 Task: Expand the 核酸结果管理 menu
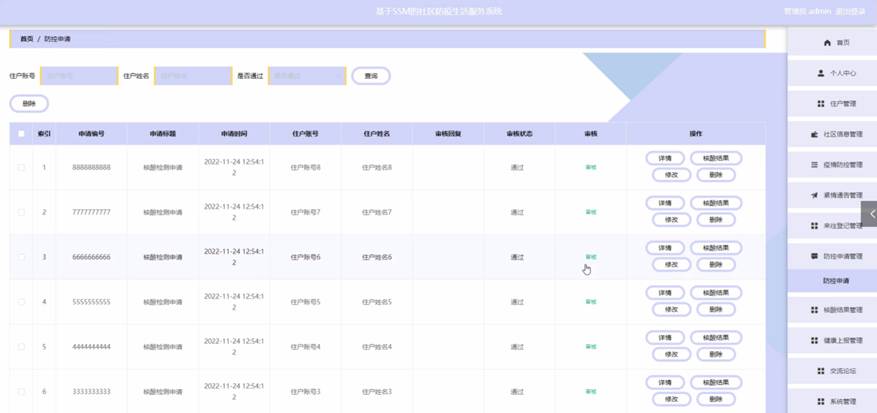(x=832, y=310)
